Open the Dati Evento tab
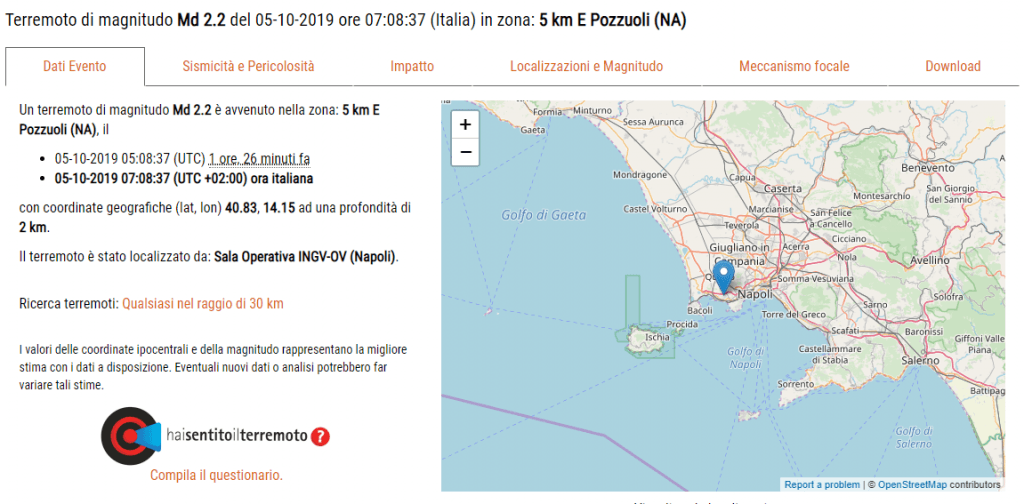 point(75,67)
